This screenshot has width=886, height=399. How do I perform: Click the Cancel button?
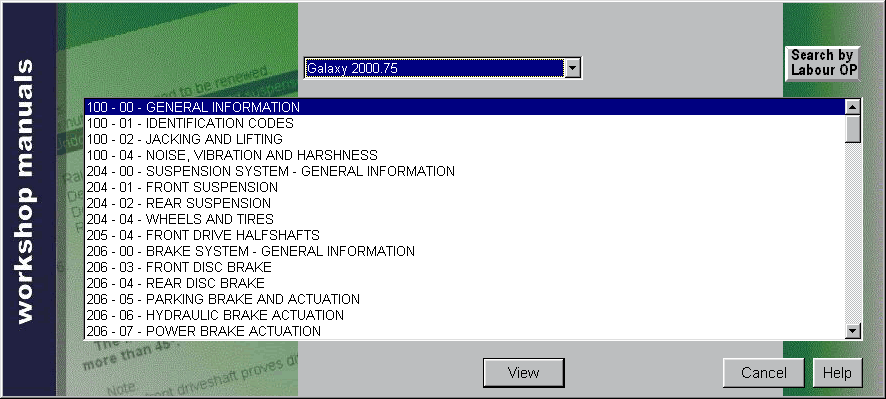(x=763, y=373)
